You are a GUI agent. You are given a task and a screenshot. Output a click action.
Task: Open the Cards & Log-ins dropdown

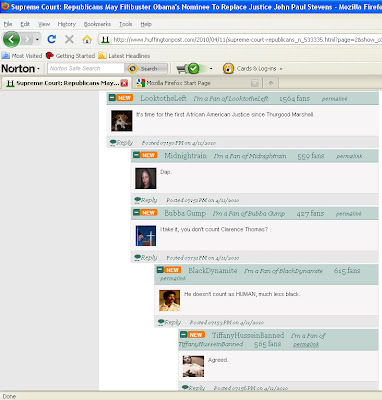[x=281, y=69]
